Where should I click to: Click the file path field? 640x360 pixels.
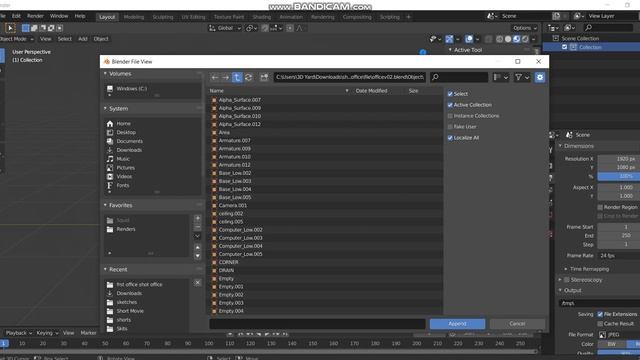point(349,77)
